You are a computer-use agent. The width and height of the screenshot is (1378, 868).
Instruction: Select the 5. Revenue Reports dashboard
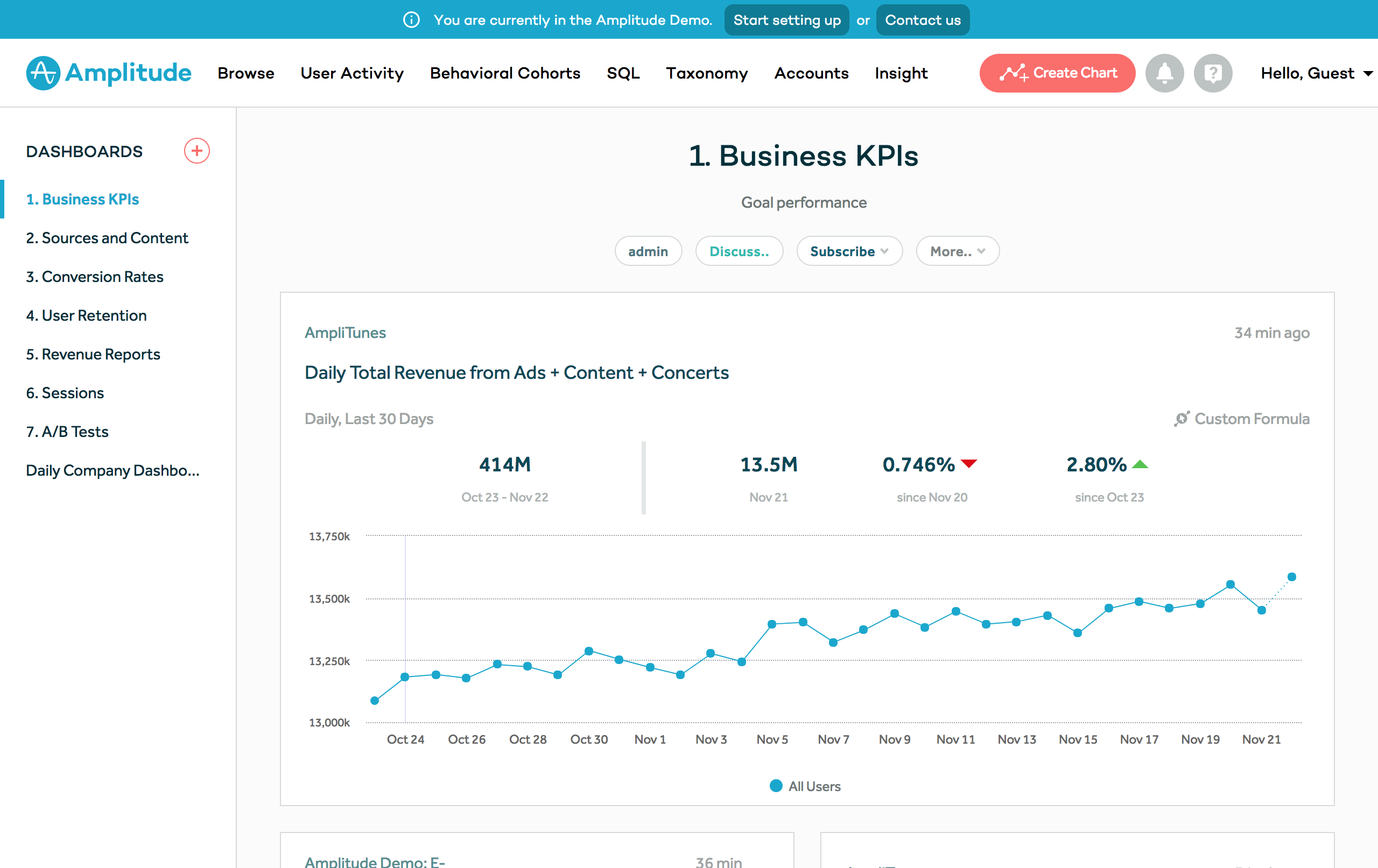[93, 354]
